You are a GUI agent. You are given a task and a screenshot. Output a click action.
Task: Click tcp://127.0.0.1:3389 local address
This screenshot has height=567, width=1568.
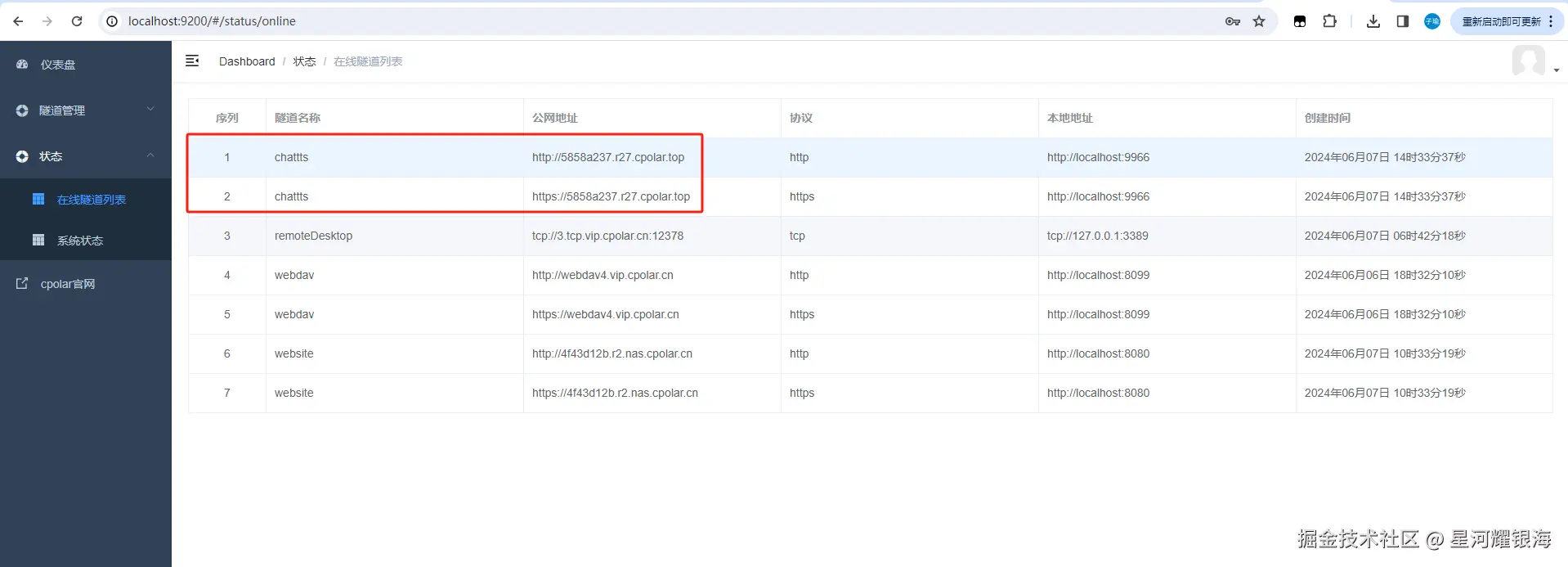[x=1097, y=236]
